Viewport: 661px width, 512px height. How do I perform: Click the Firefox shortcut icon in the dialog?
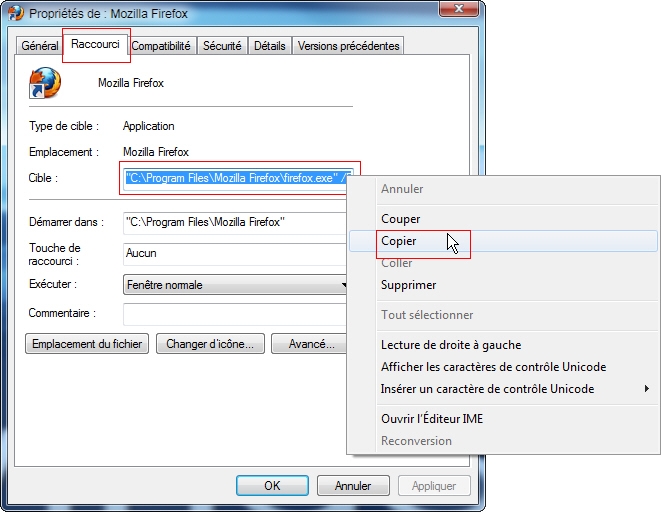[x=45, y=83]
